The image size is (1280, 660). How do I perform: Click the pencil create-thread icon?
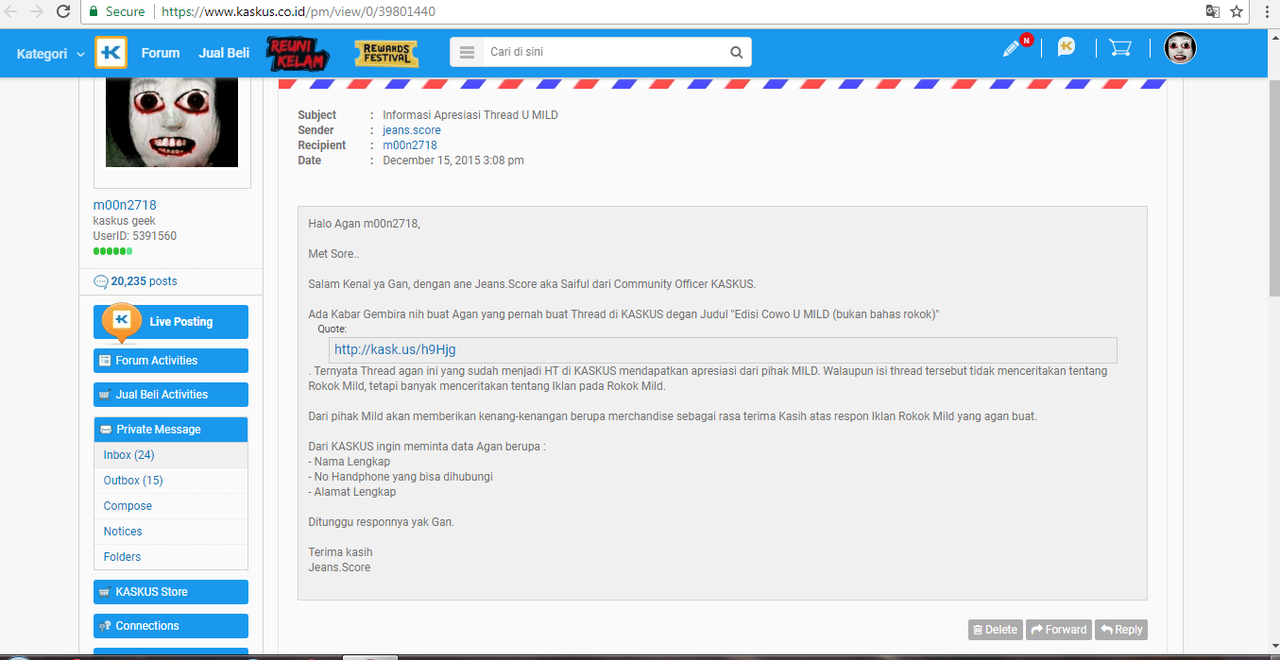point(1012,48)
